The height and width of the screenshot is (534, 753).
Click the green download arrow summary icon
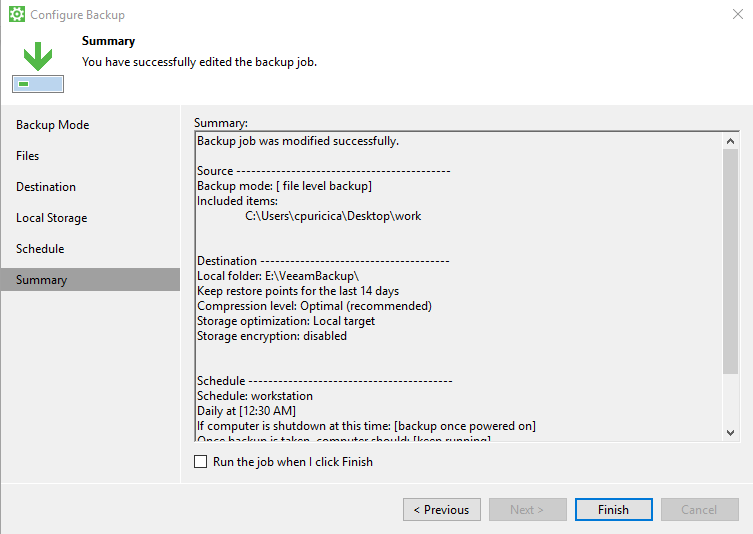pyautogui.click(x=38, y=67)
